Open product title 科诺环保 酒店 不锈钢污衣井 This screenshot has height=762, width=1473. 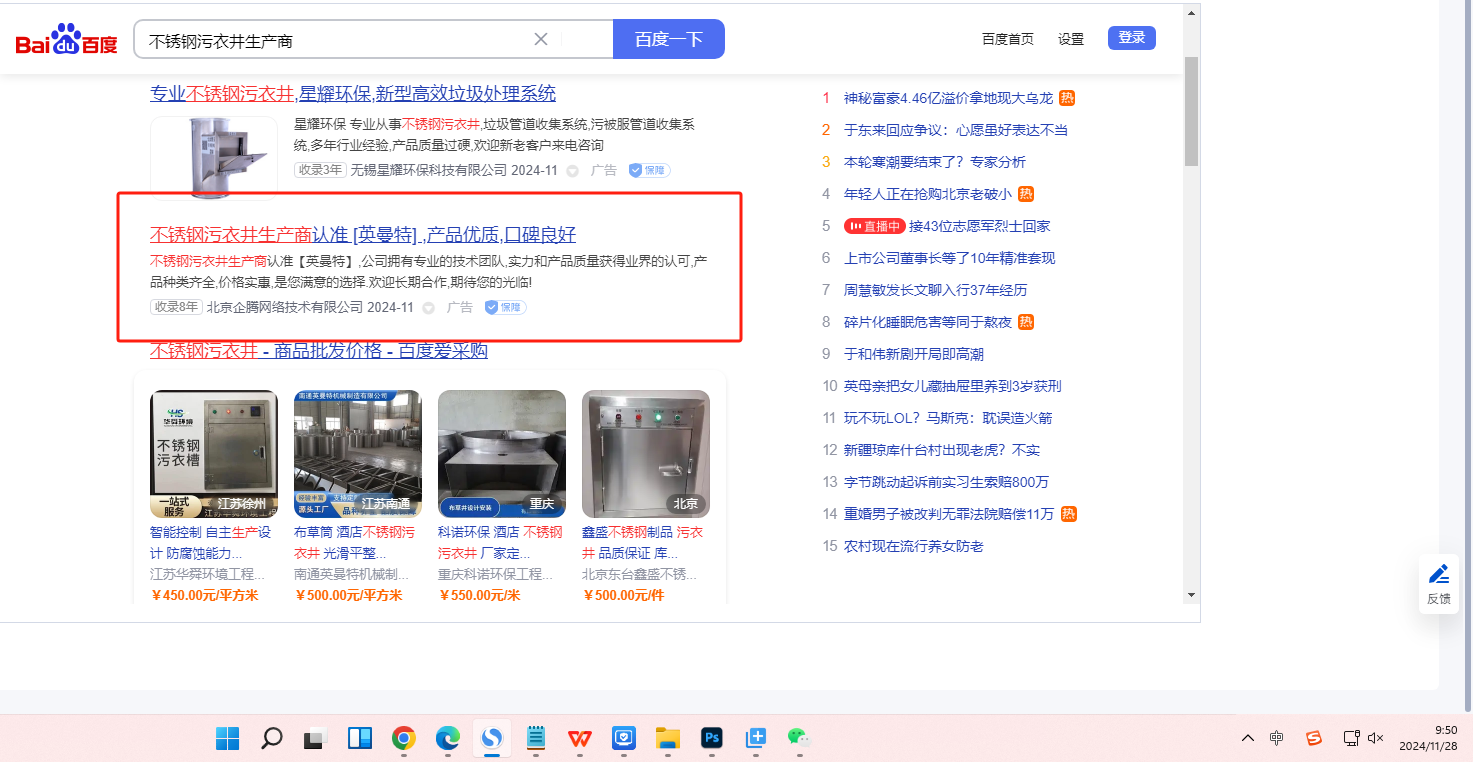pyautogui.click(x=500, y=543)
